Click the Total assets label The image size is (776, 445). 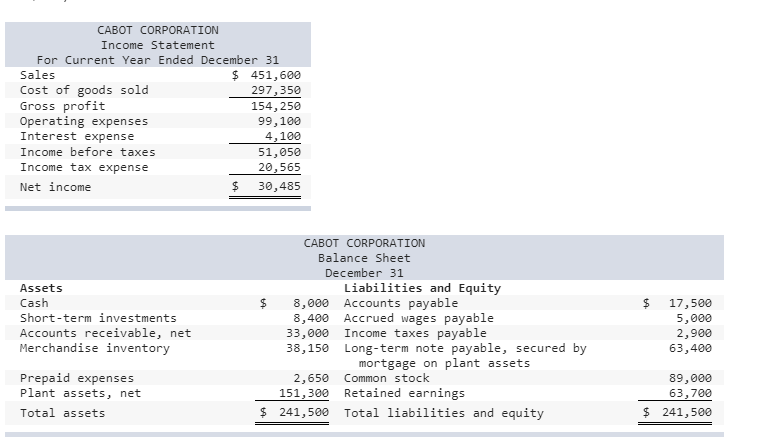[x=62, y=413]
